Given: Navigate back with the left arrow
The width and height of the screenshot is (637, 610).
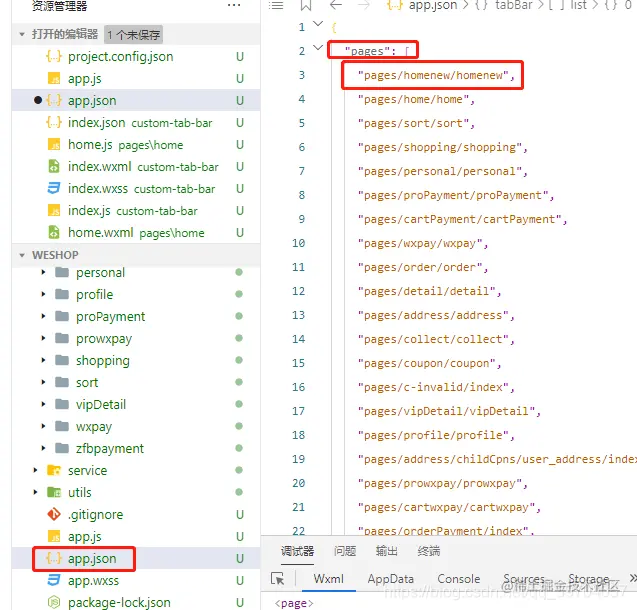Looking at the screenshot, I should point(336,5).
